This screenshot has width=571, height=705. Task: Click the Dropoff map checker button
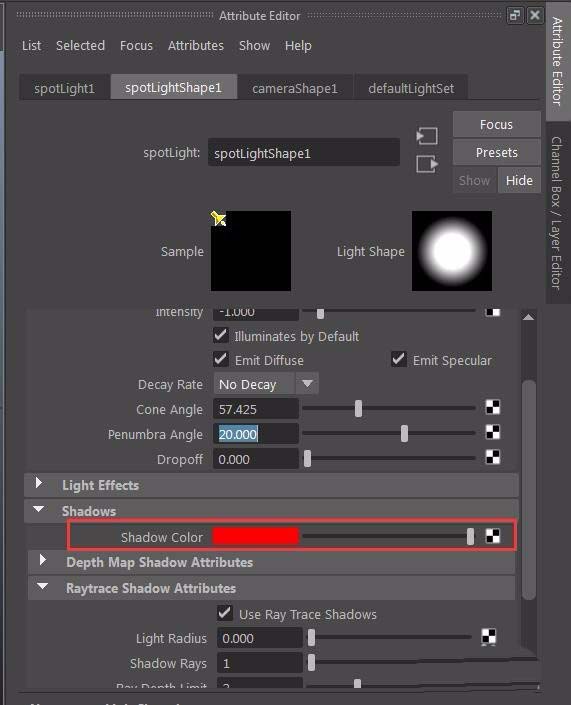click(493, 457)
